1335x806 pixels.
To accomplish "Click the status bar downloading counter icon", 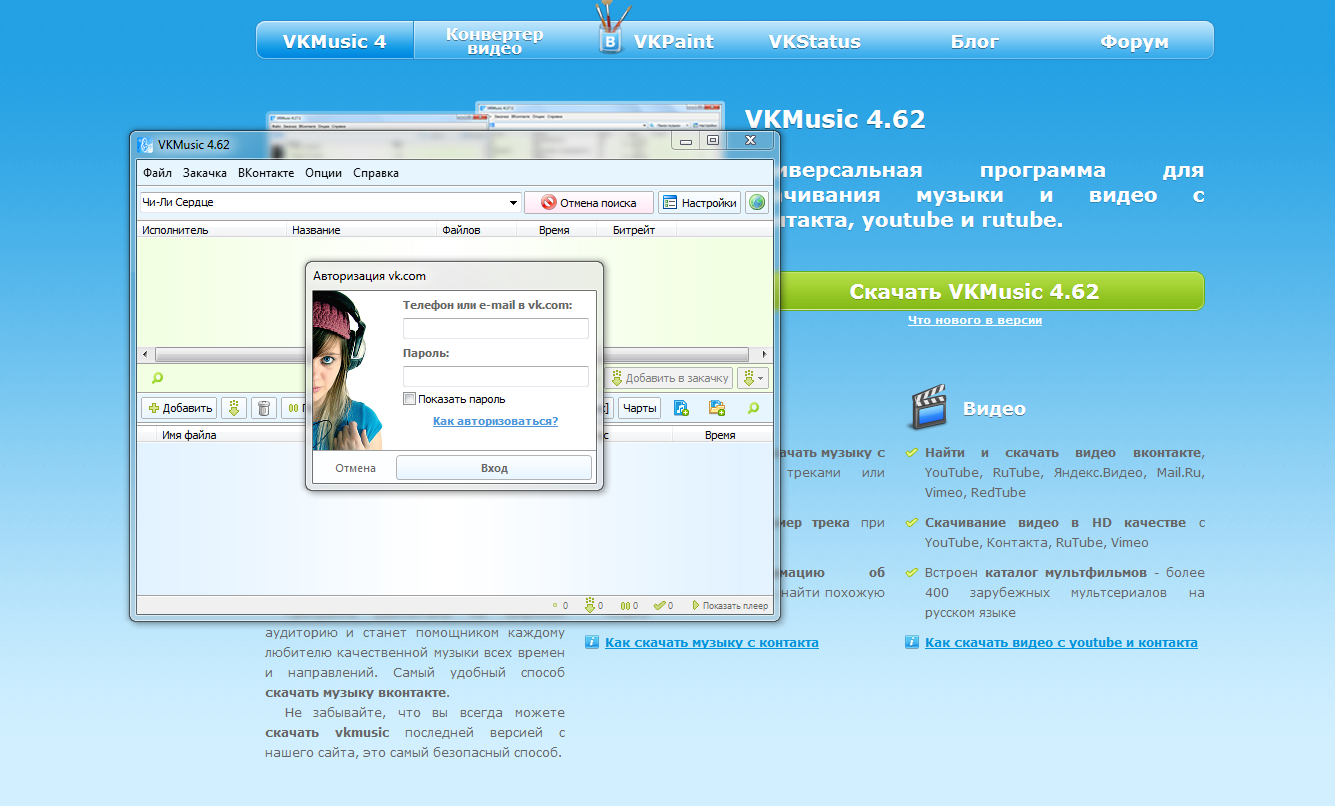I will pos(591,605).
